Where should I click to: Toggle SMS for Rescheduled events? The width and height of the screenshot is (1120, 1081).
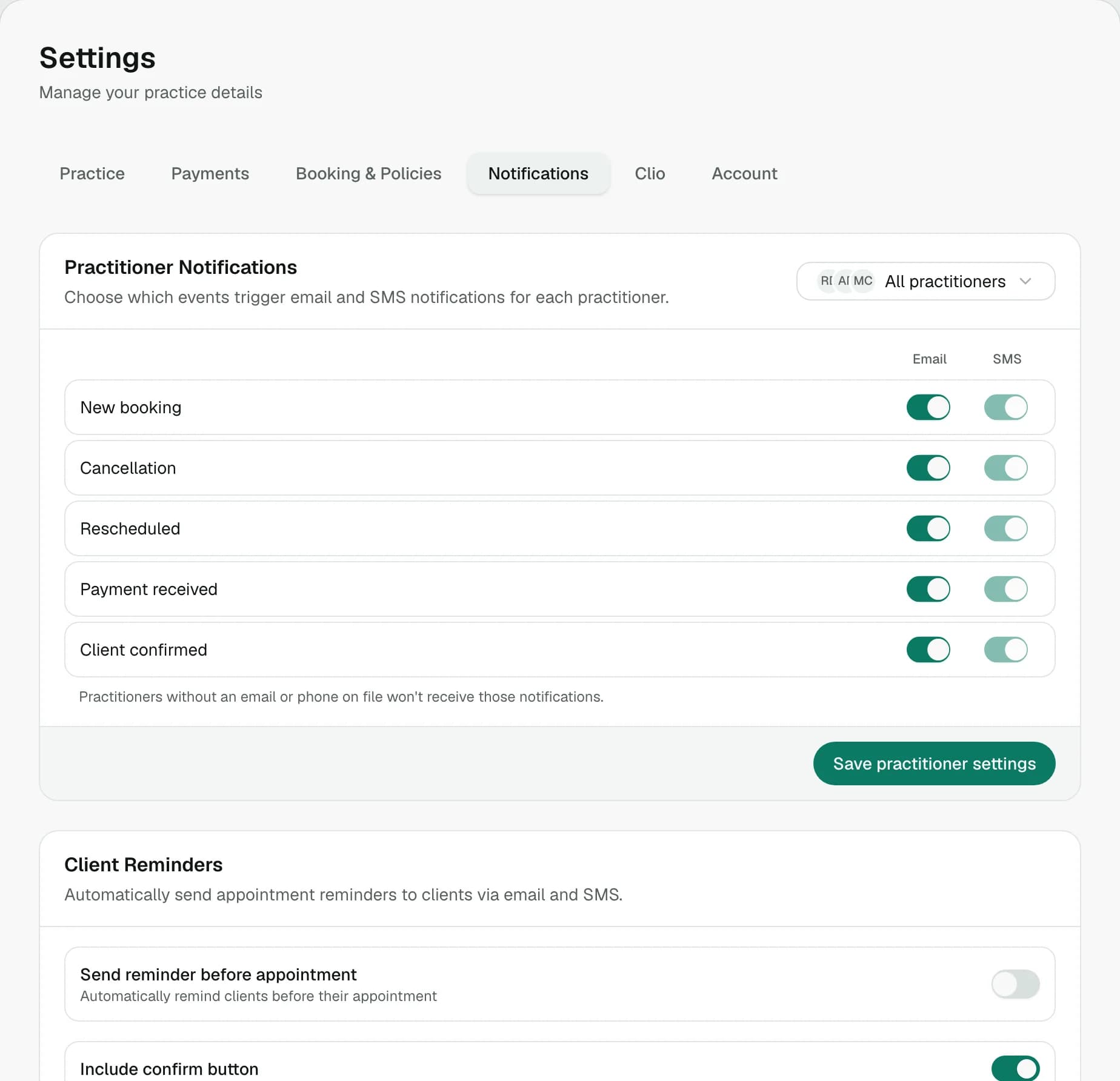click(x=1005, y=528)
